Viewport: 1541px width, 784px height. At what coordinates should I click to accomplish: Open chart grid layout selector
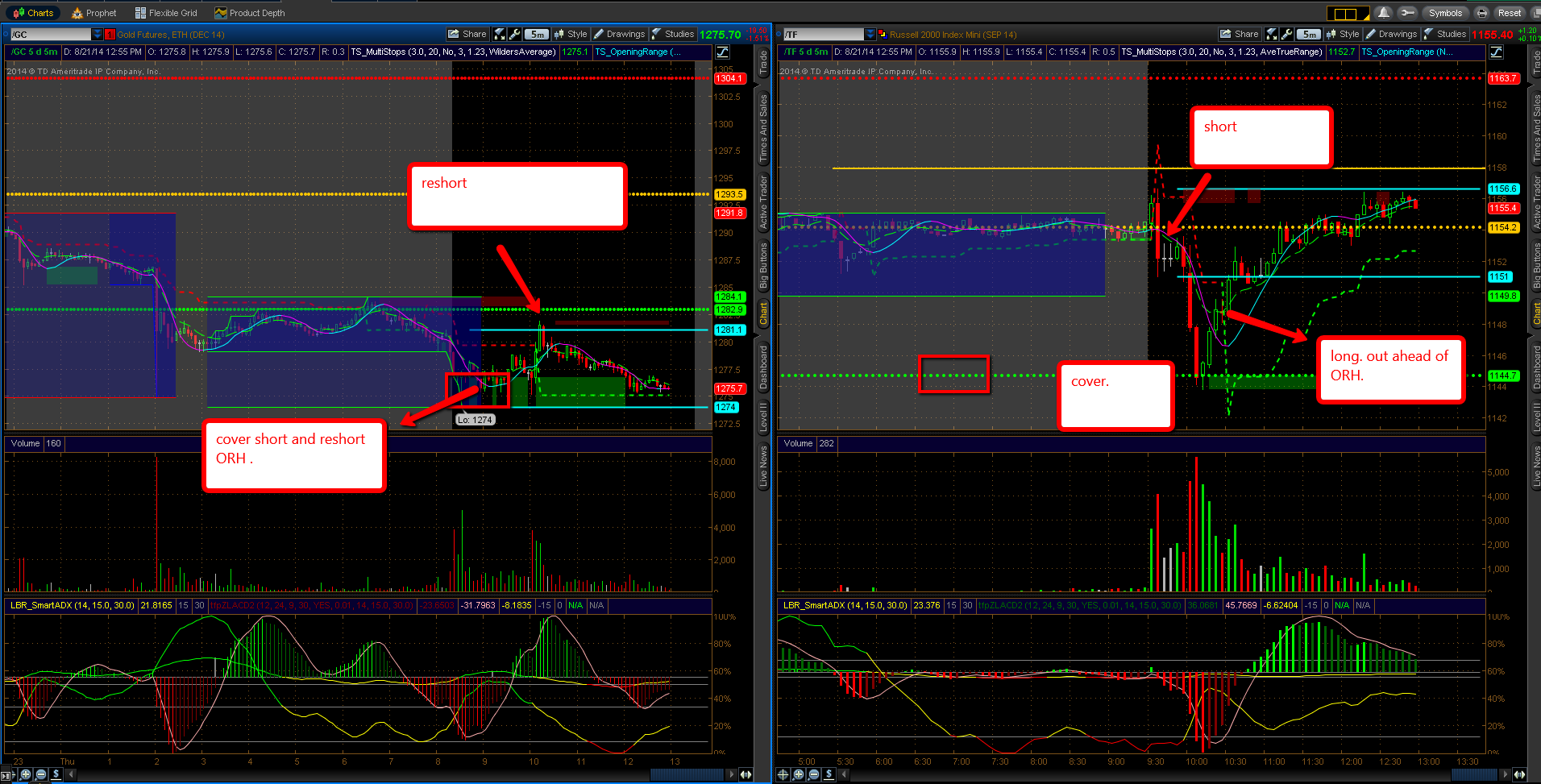click(1348, 13)
